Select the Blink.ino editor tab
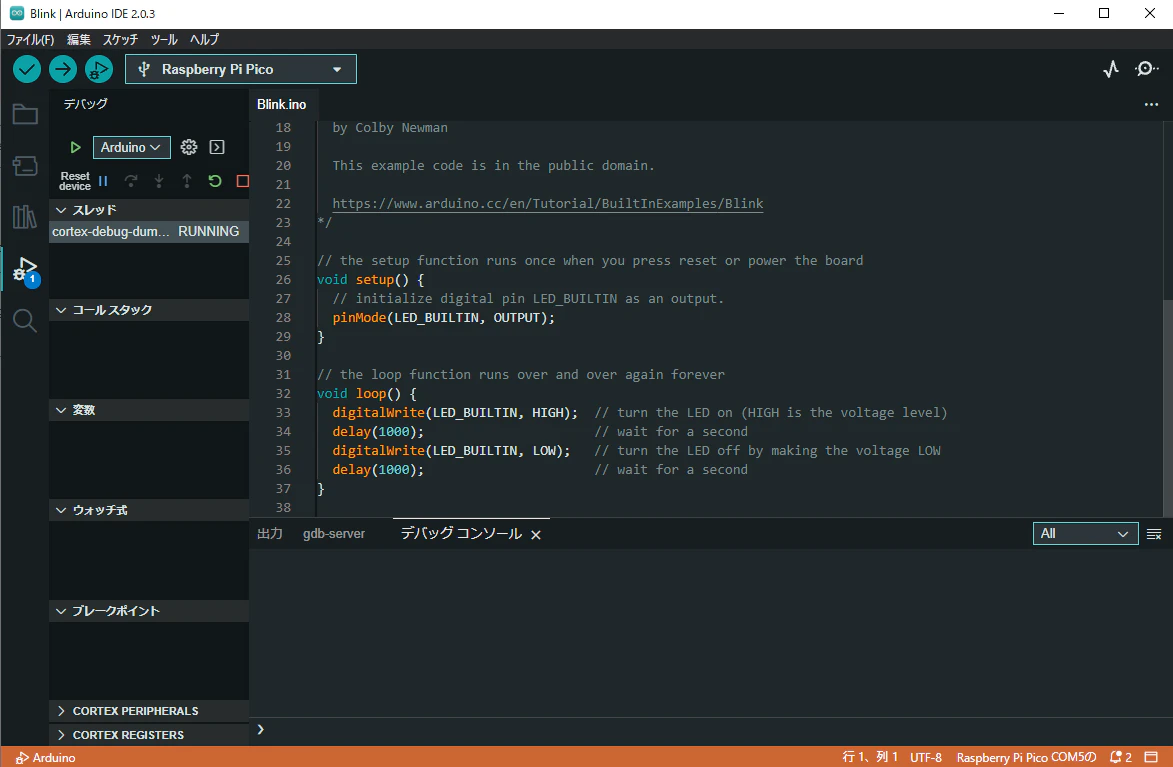The height and width of the screenshot is (767, 1173). click(x=282, y=105)
